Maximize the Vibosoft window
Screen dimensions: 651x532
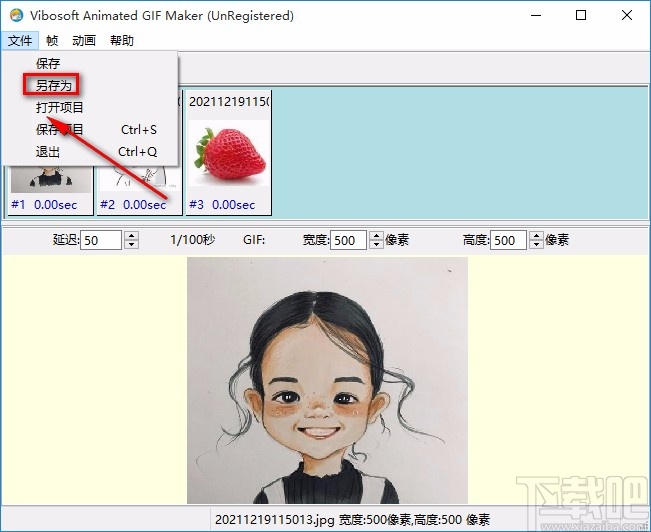(581, 15)
